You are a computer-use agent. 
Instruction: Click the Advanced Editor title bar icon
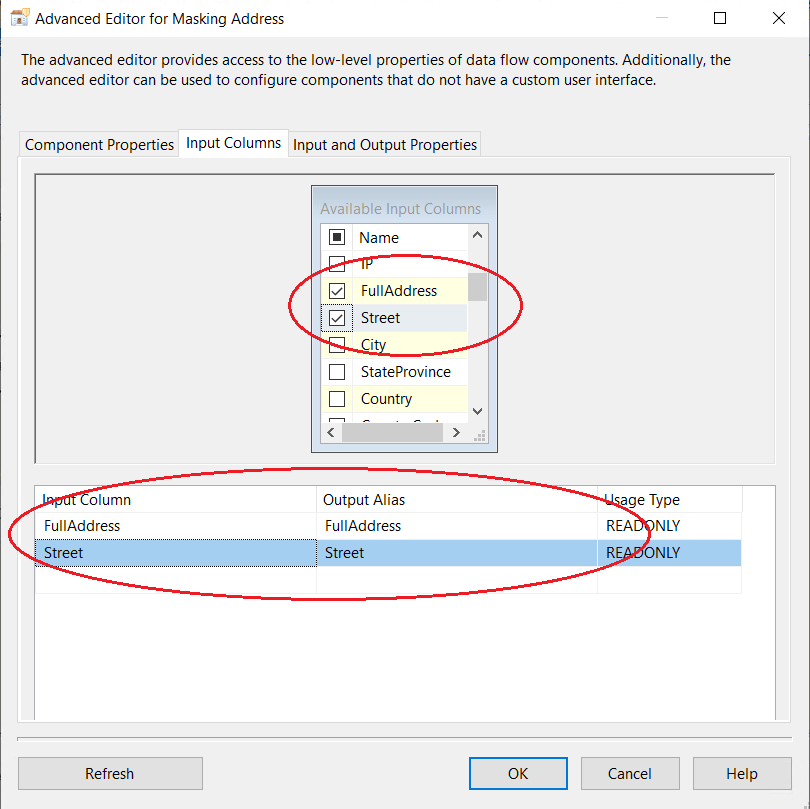pos(19,18)
